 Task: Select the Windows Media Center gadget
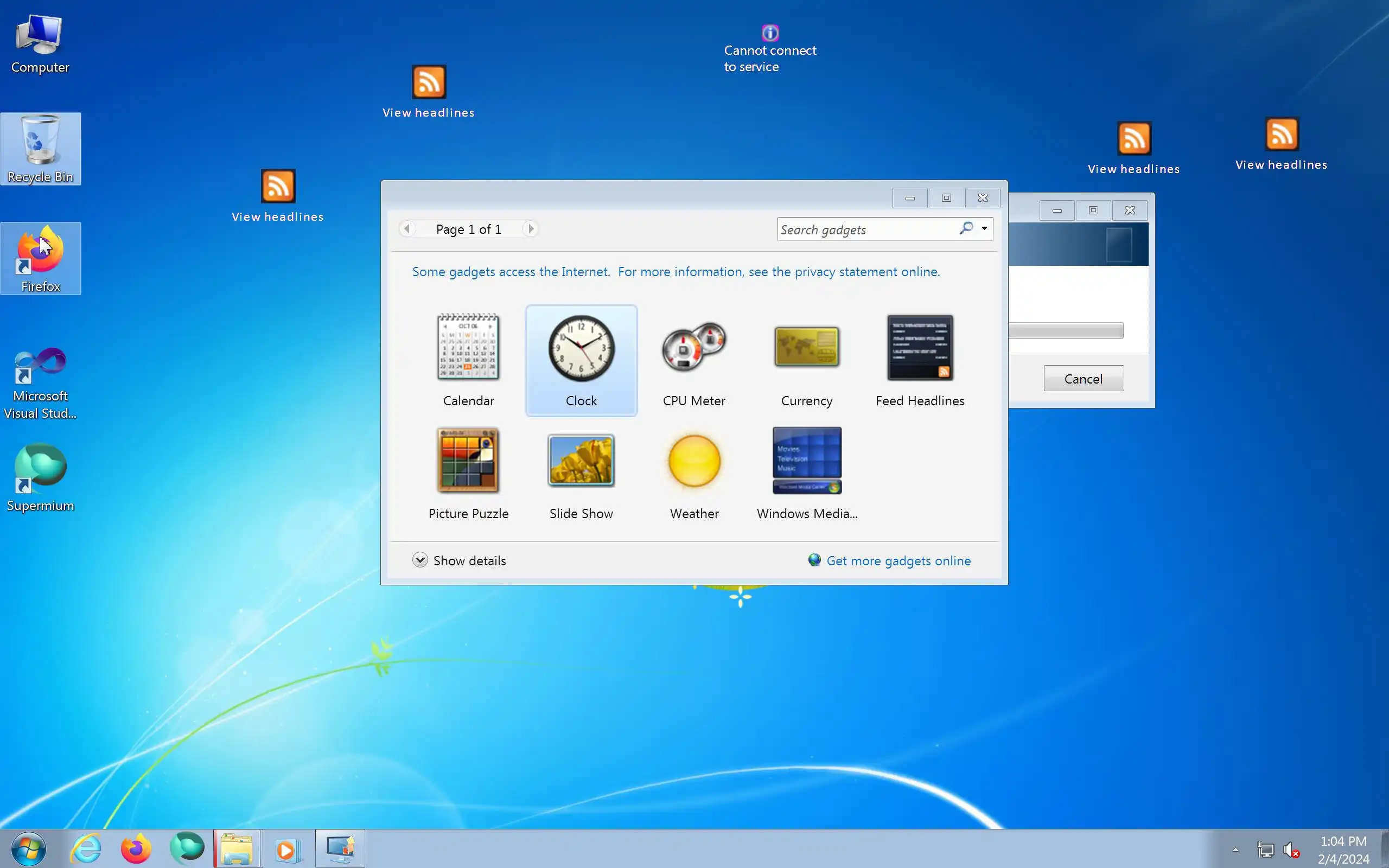pyautogui.click(x=806, y=461)
